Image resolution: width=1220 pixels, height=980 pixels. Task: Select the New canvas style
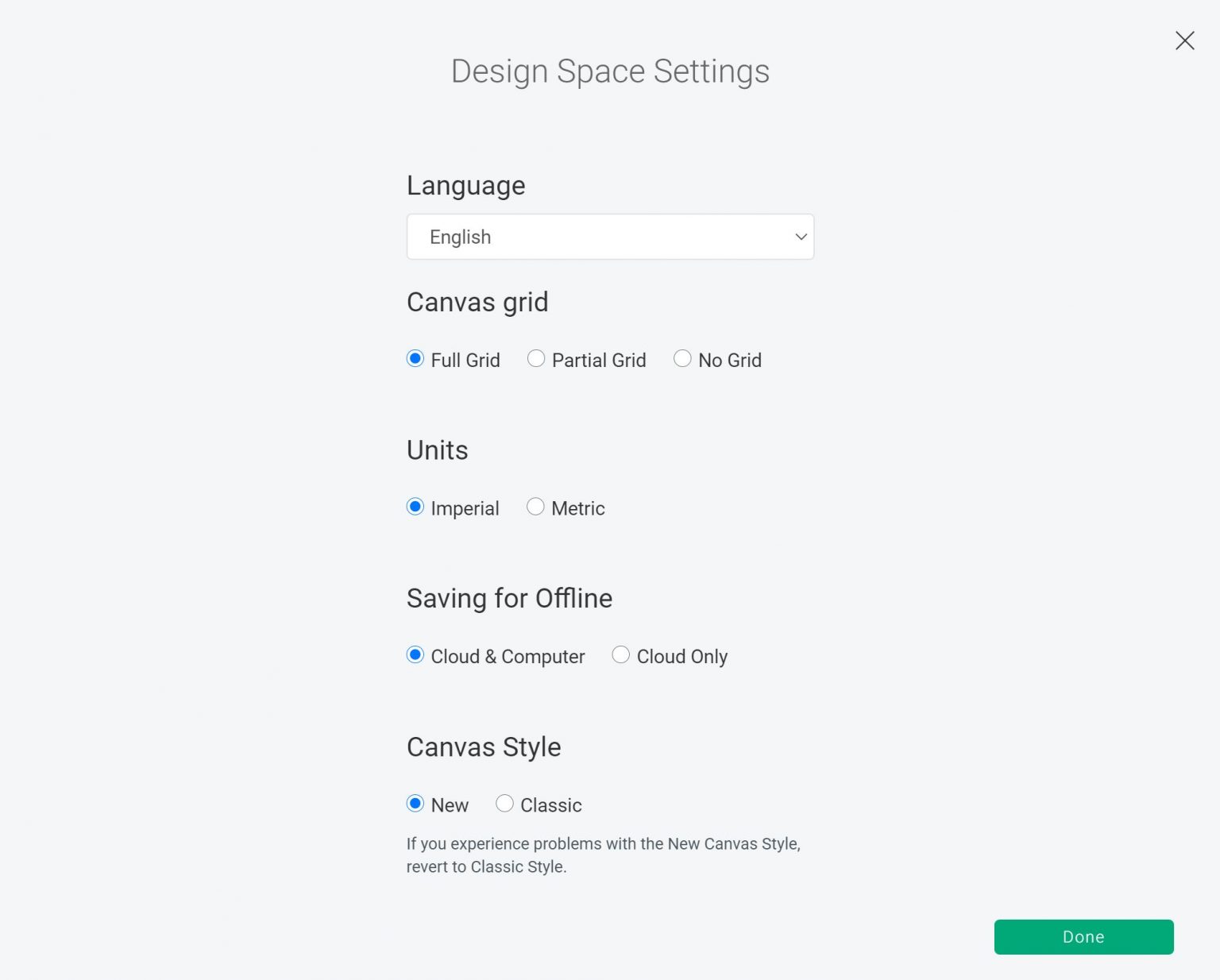pos(415,804)
